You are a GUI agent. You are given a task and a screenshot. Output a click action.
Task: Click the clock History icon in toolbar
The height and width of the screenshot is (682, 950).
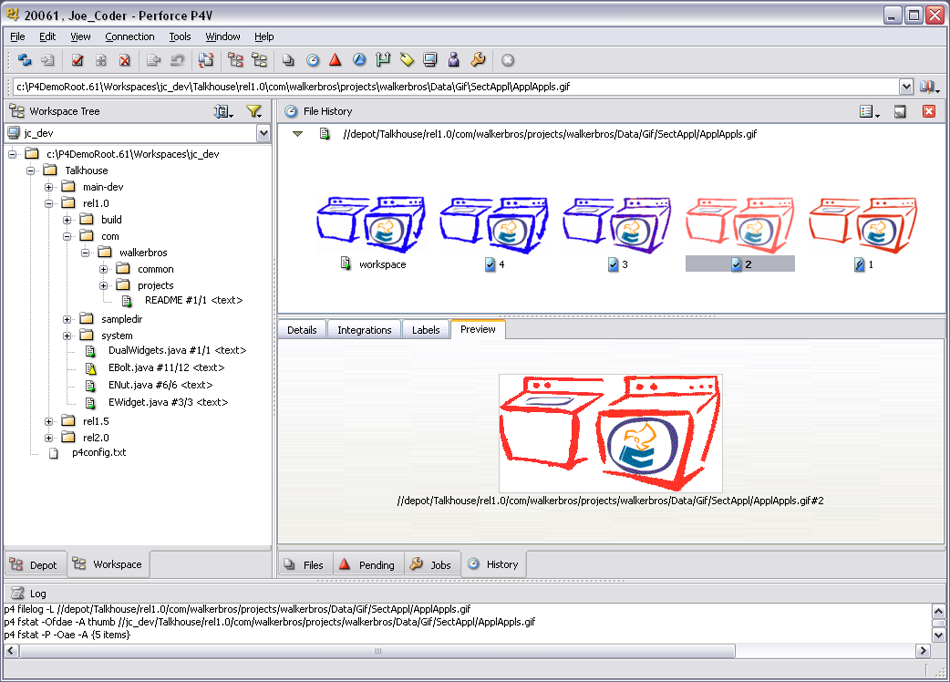(x=313, y=61)
